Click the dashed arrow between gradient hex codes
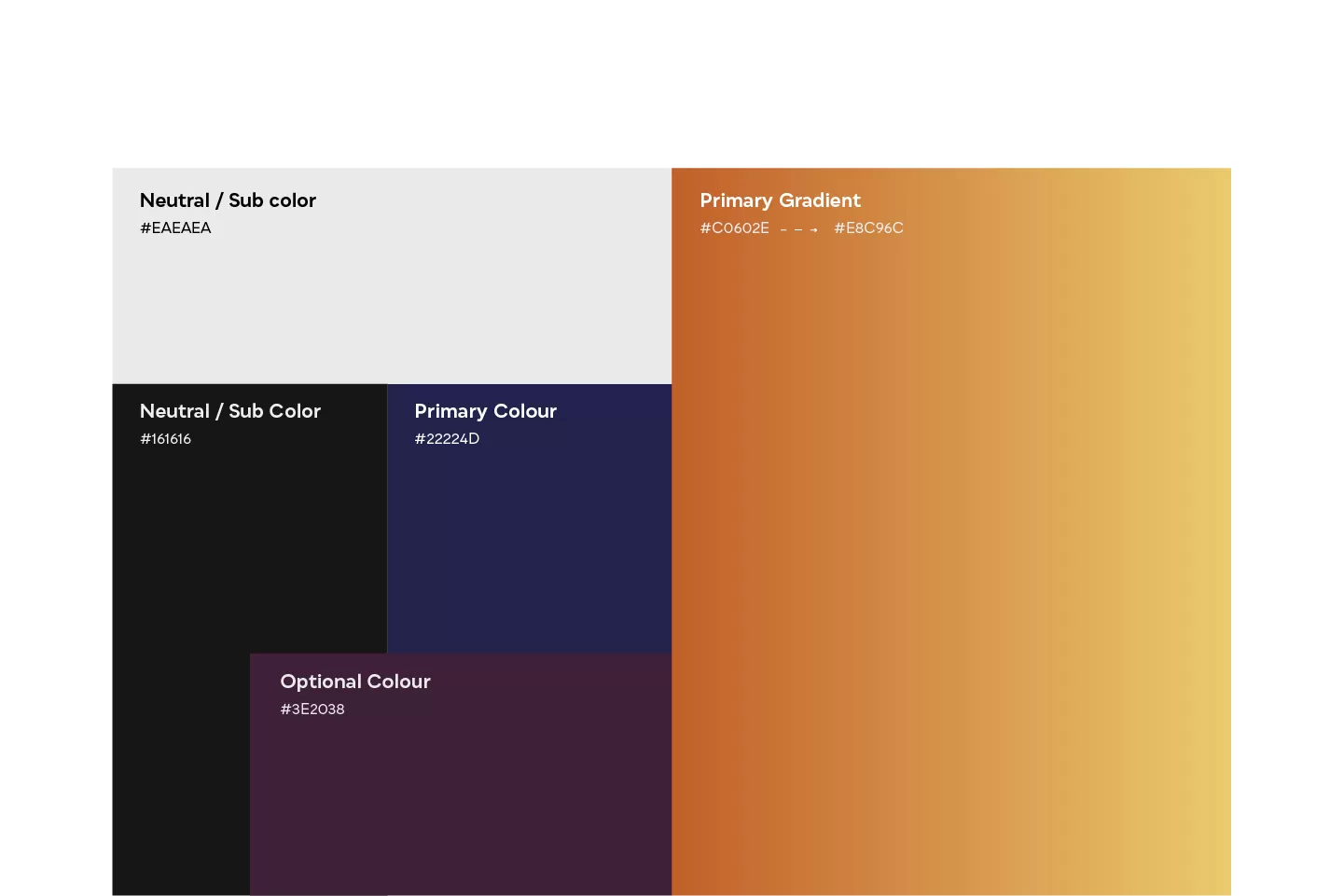Viewport: 1344px width, 896px height. click(x=799, y=229)
